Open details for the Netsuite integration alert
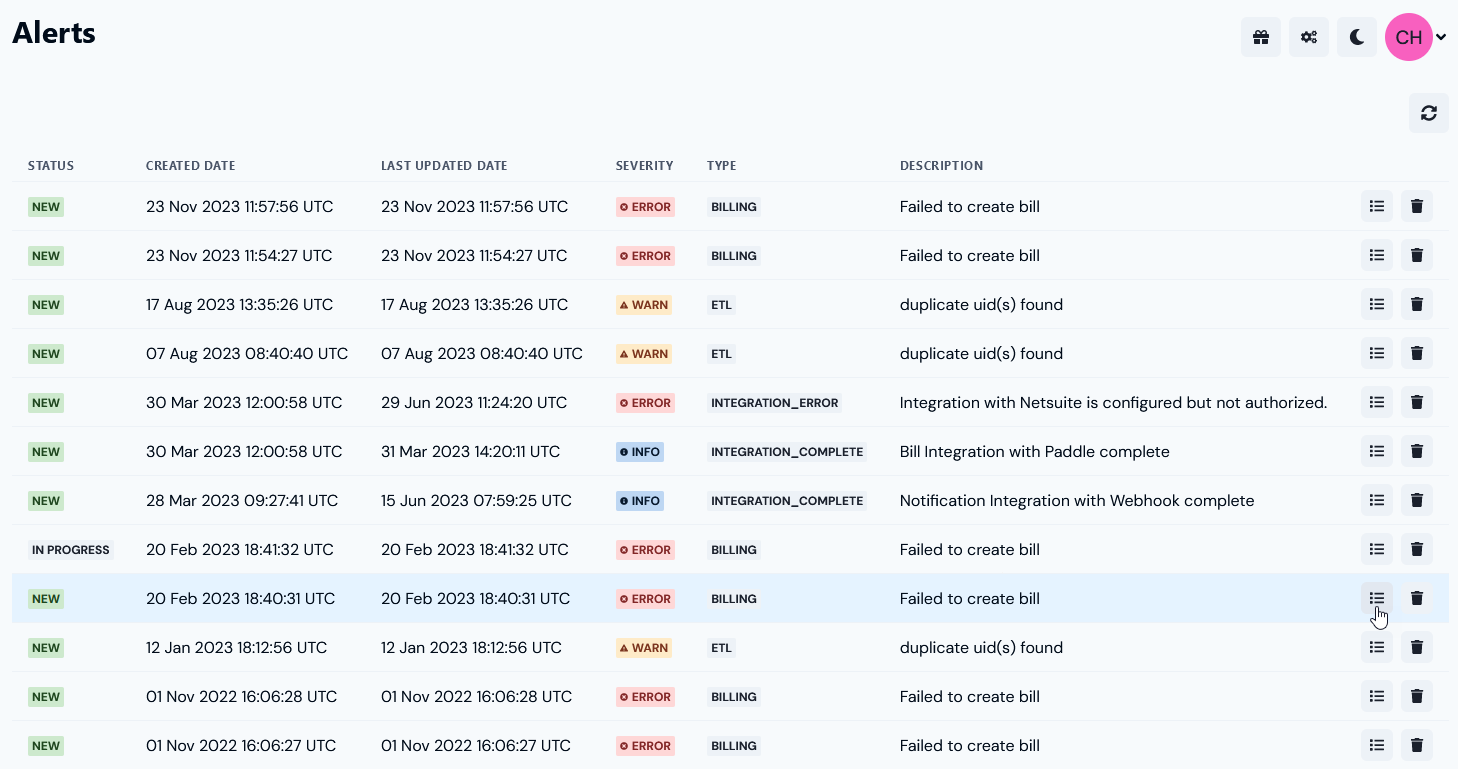The image size is (1458, 769). click(1376, 402)
